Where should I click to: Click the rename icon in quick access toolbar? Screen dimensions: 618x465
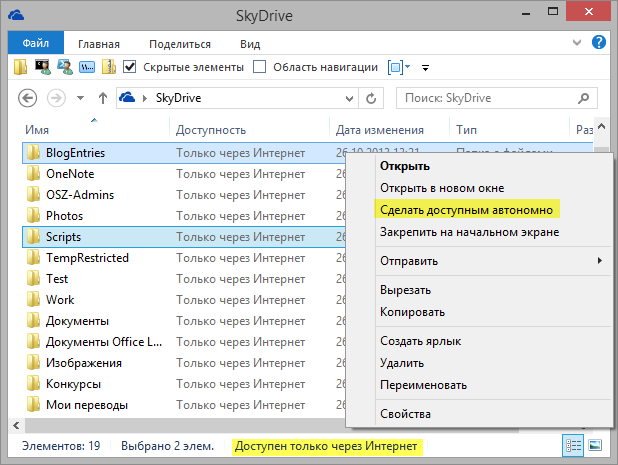[x=87, y=67]
